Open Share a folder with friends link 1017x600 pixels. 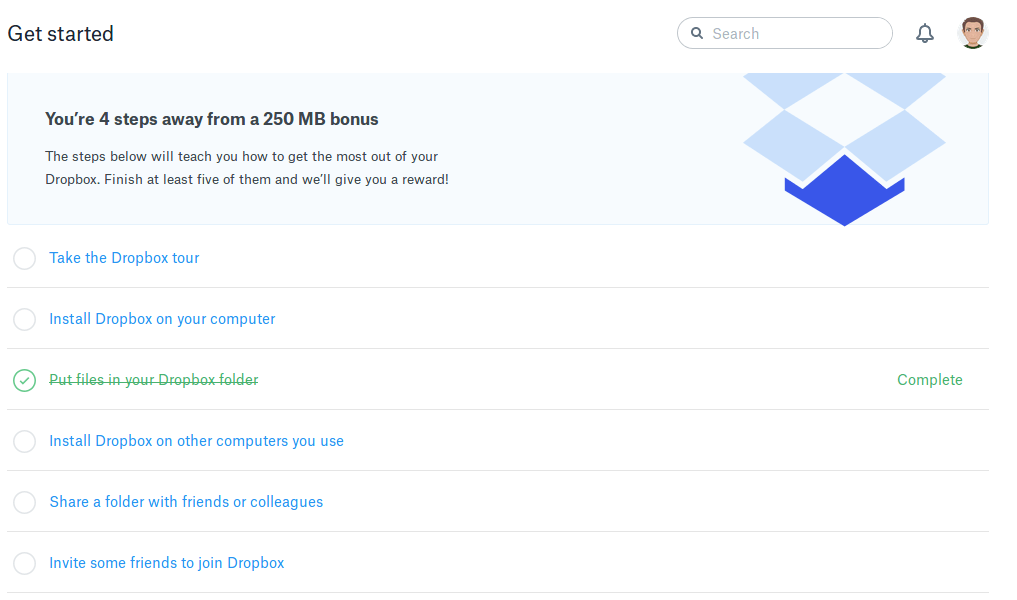186,502
